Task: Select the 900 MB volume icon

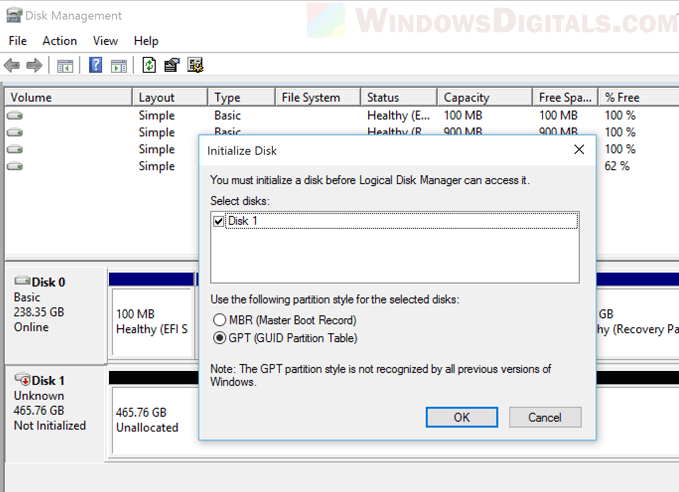Action: [15, 133]
